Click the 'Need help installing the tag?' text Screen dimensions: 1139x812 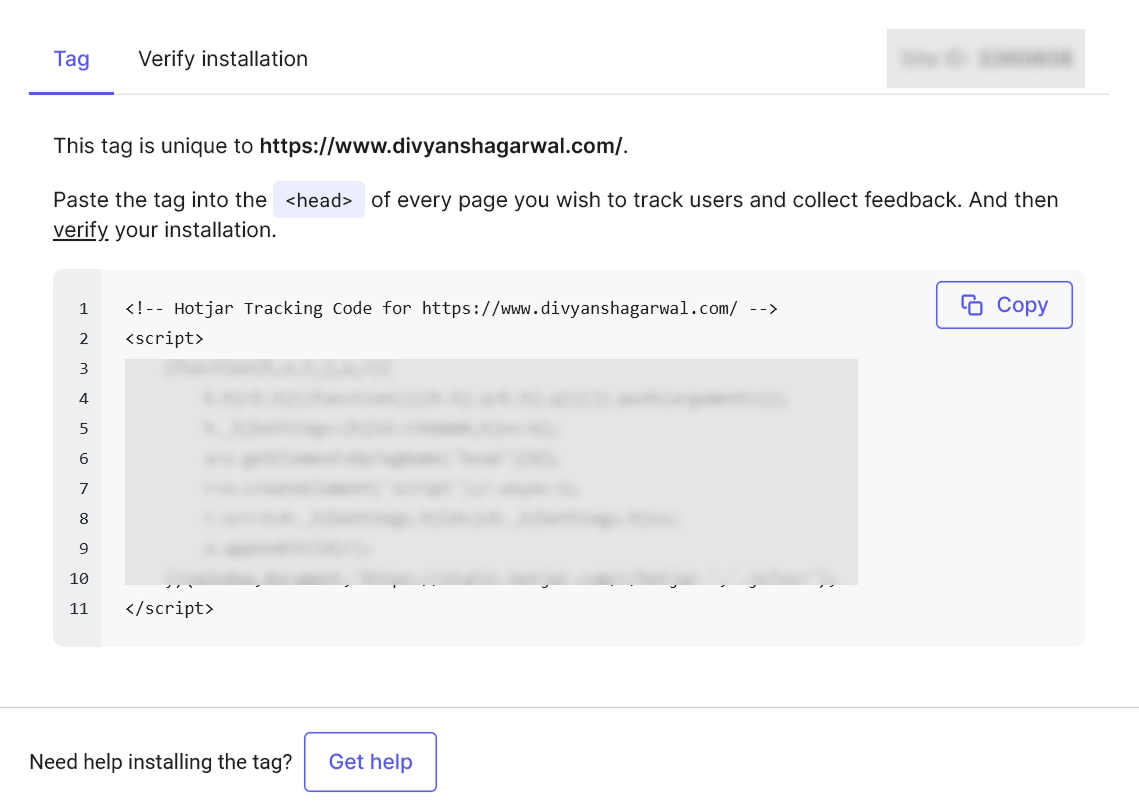click(161, 762)
